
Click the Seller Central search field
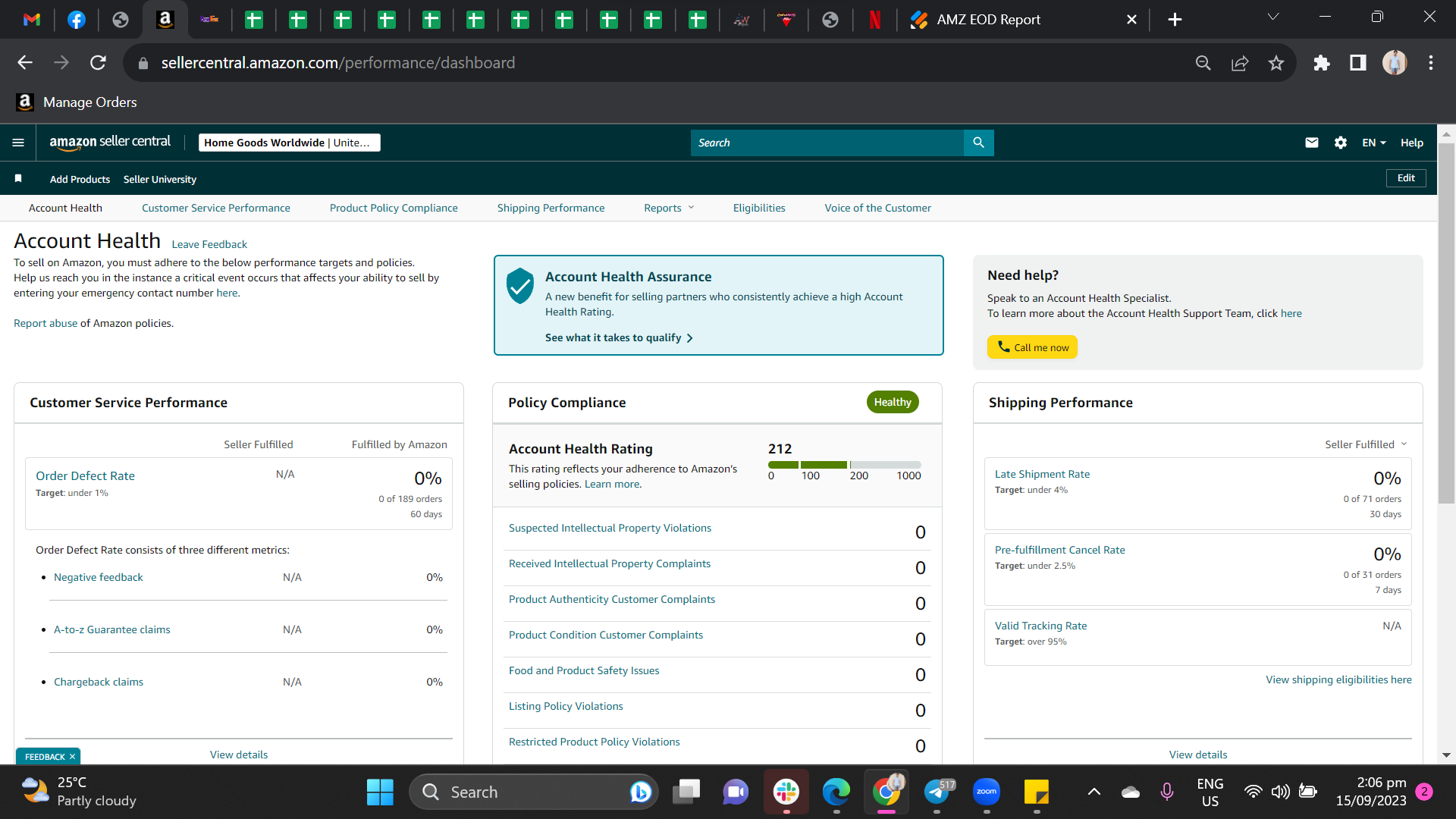click(827, 143)
